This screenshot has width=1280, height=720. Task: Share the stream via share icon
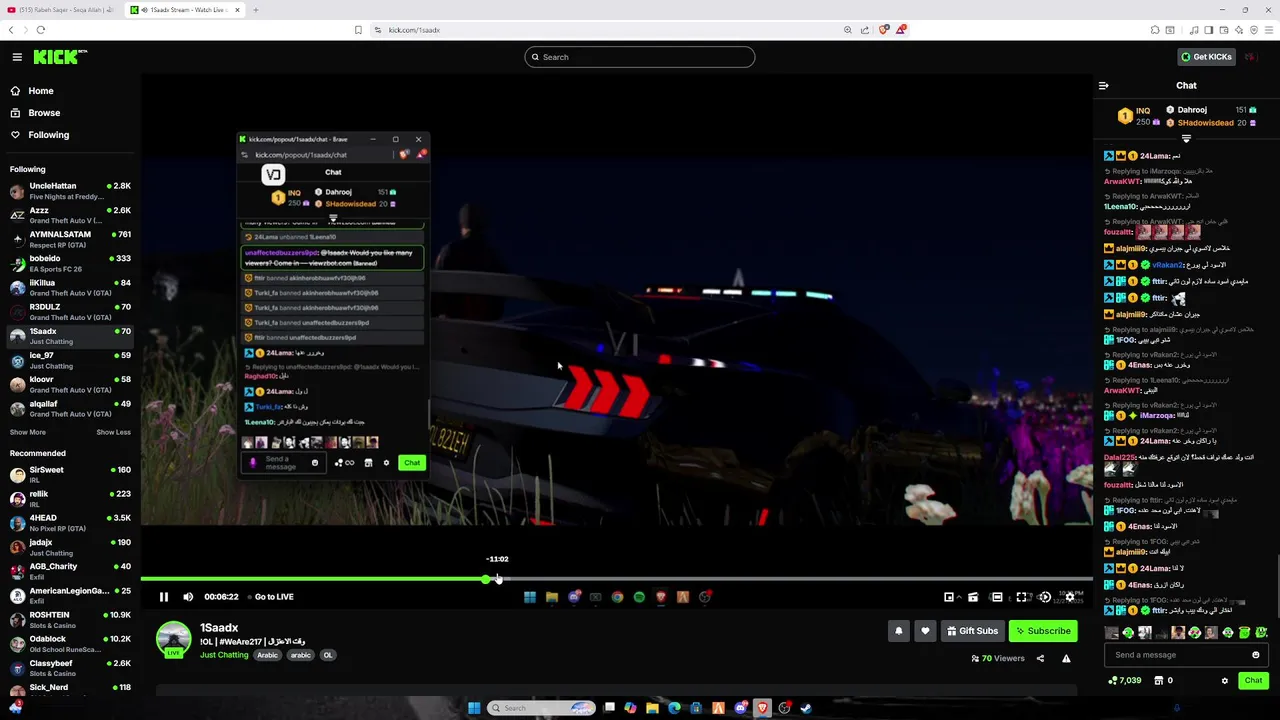click(1040, 658)
